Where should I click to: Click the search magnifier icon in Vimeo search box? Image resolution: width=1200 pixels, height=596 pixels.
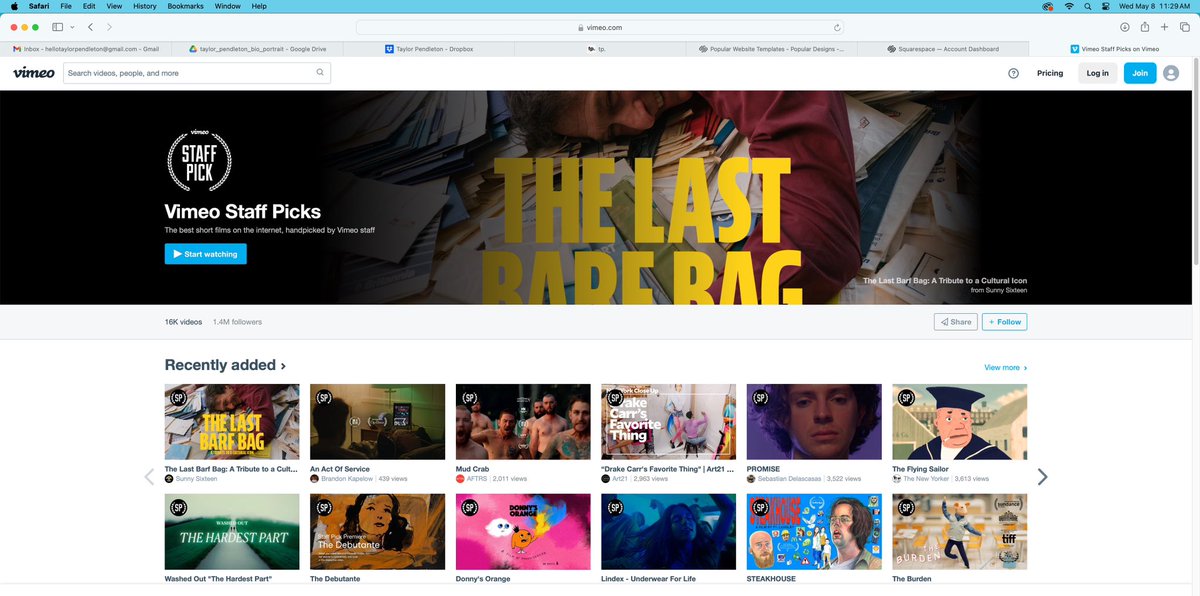[x=320, y=72]
